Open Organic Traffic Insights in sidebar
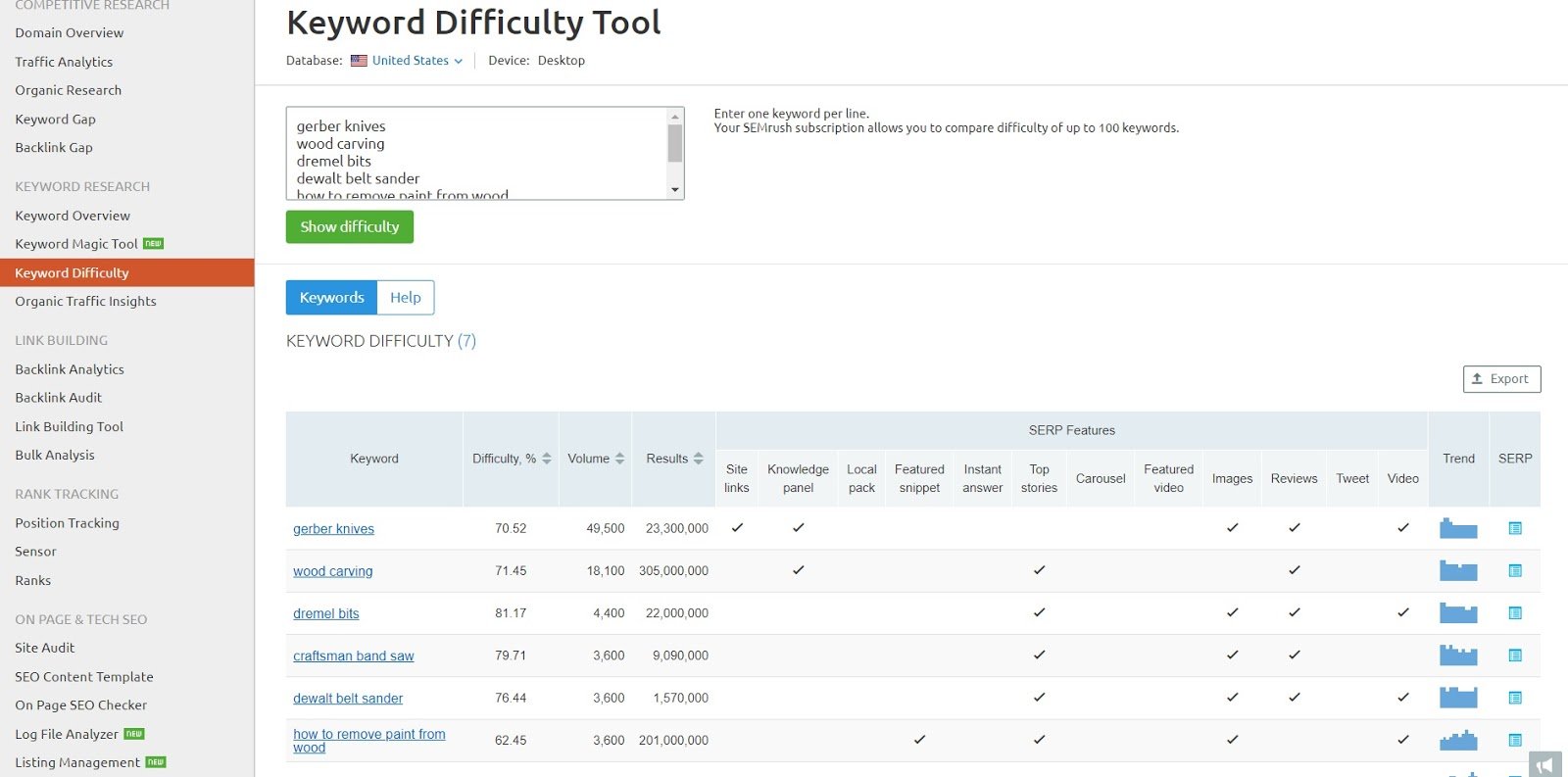 coord(85,302)
